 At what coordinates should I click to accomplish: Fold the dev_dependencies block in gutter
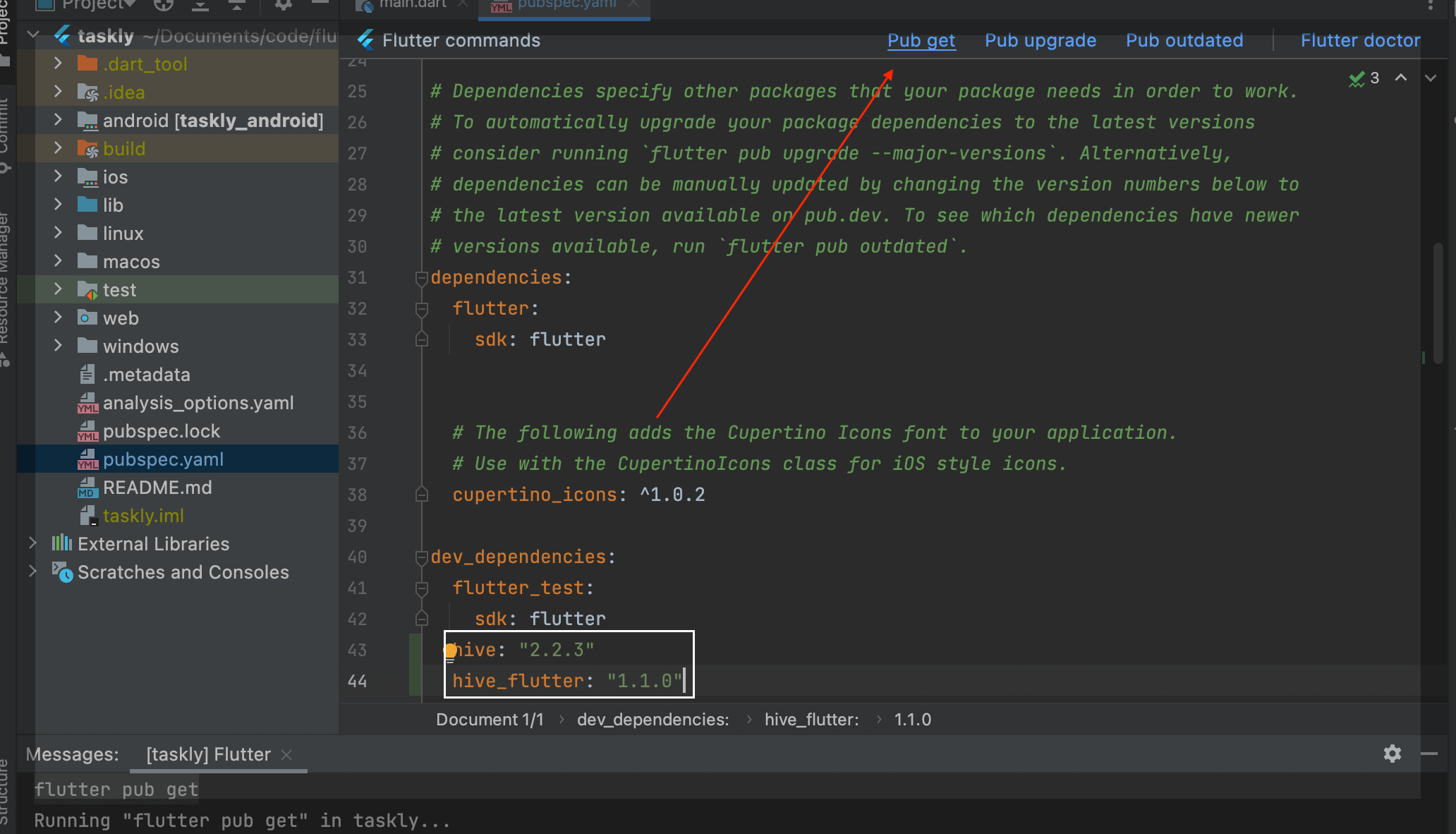tap(421, 557)
